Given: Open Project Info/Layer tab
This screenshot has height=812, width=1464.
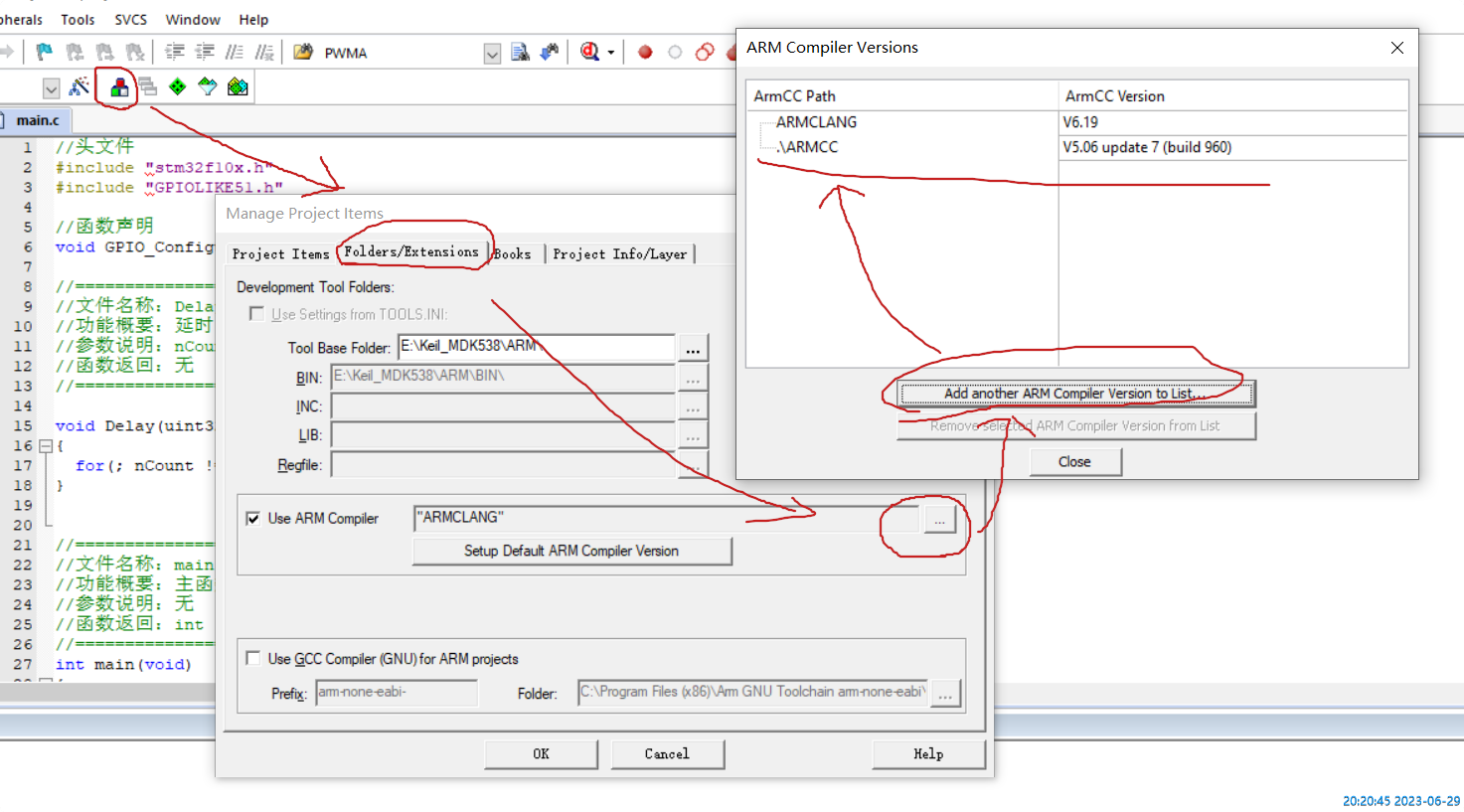Looking at the screenshot, I should coord(620,253).
